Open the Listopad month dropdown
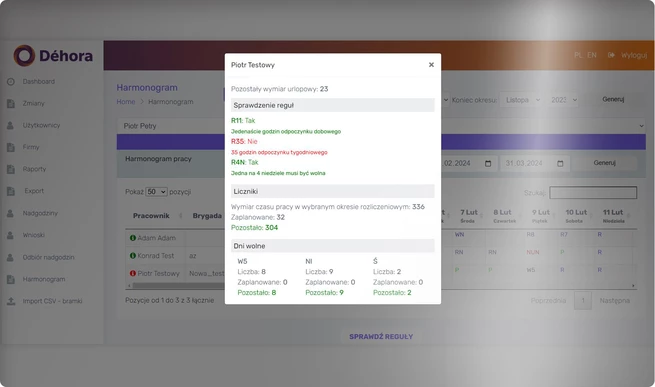655x387 pixels. (x=522, y=100)
